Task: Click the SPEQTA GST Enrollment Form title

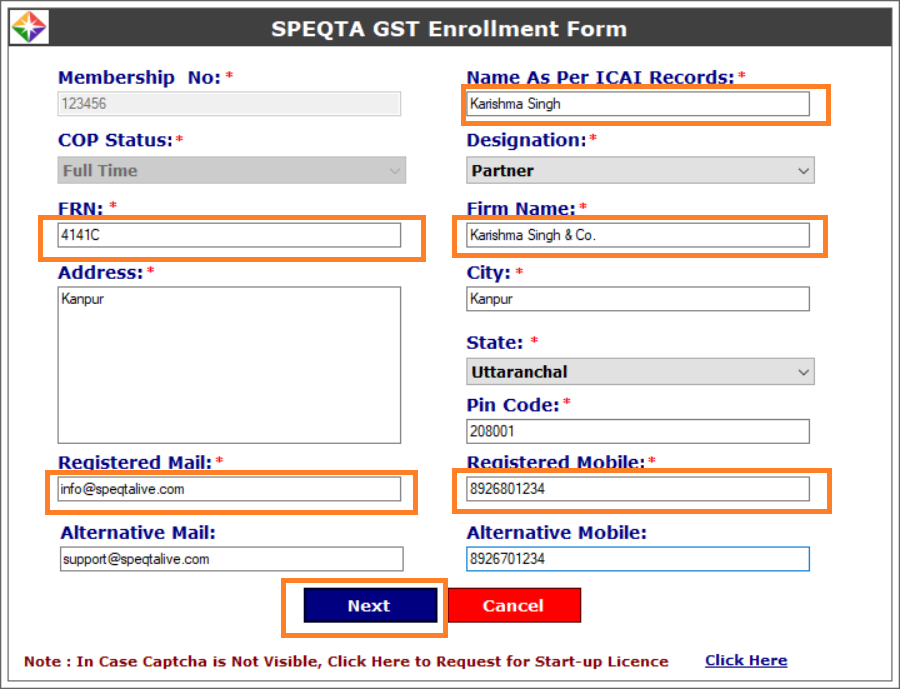Action: pos(449,29)
